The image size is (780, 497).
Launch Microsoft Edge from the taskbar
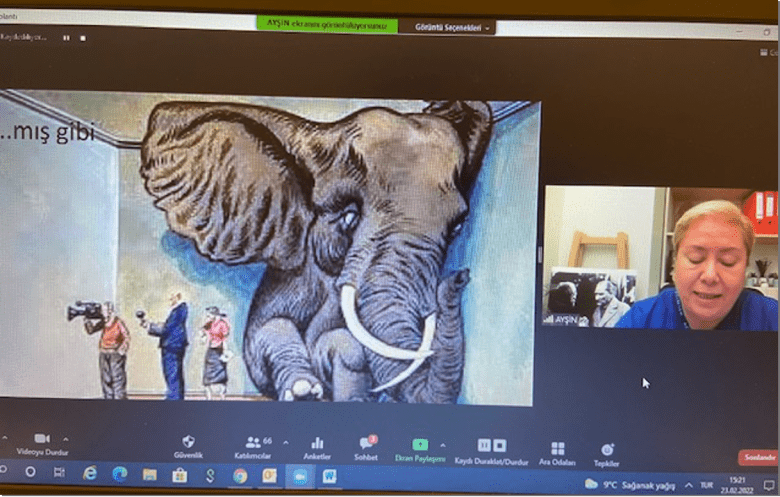[x=119, y=474]
